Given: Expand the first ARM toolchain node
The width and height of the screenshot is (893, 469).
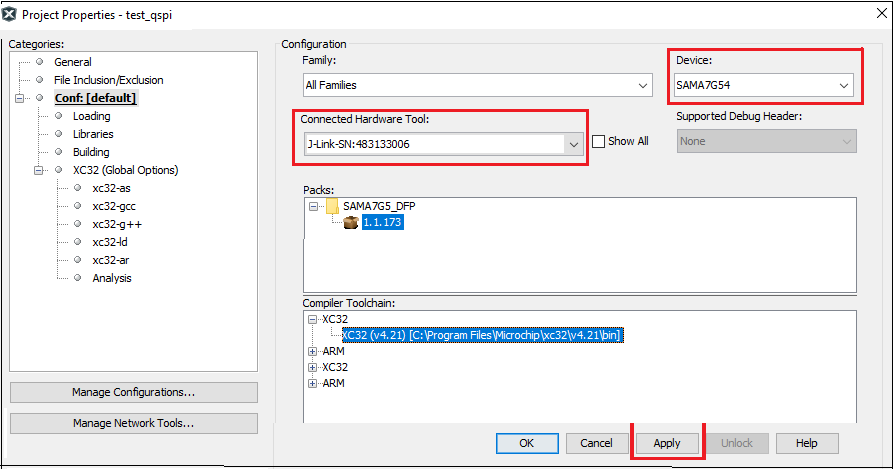Looking at the screenshot, I should pyautogui.click(x=312, y=351).
